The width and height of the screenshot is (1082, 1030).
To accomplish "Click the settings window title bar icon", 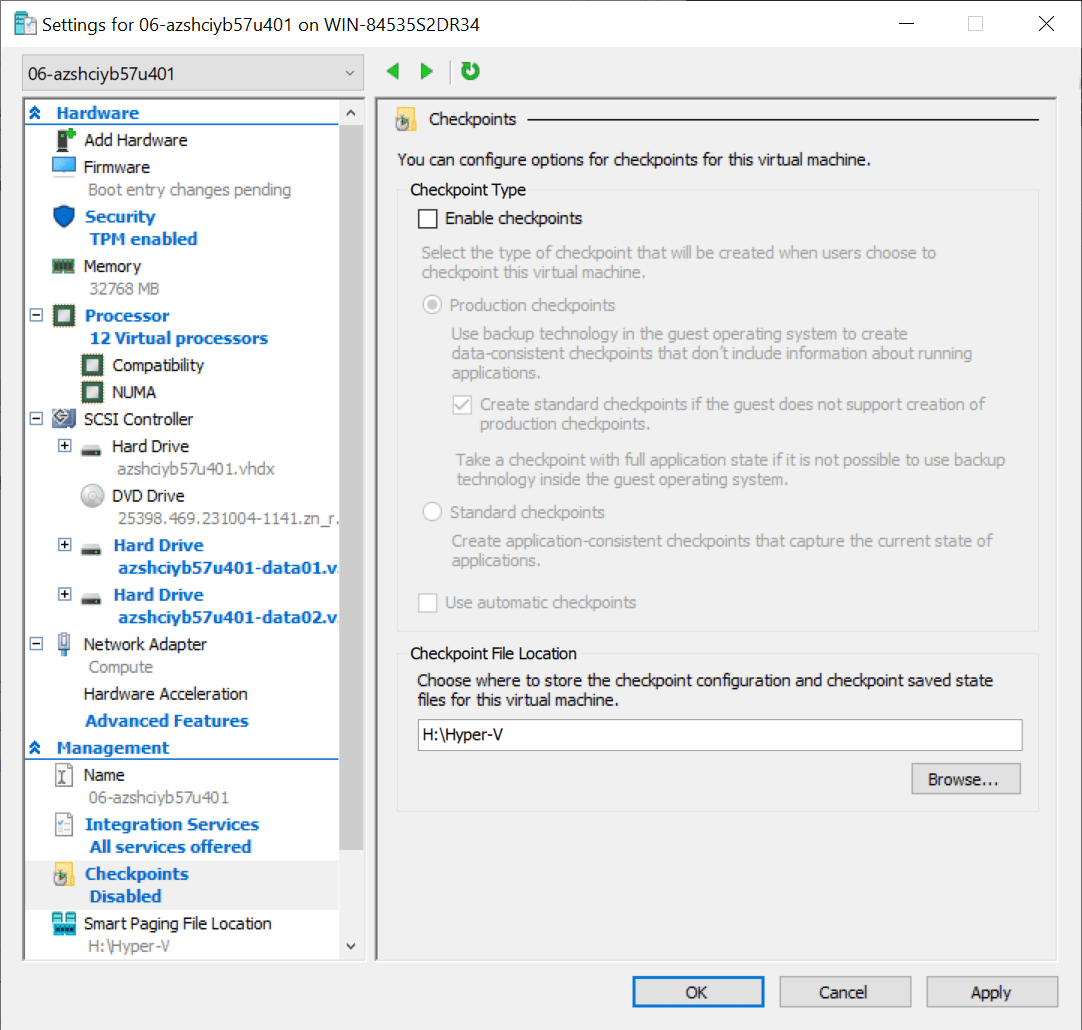I will click(26, 24).
